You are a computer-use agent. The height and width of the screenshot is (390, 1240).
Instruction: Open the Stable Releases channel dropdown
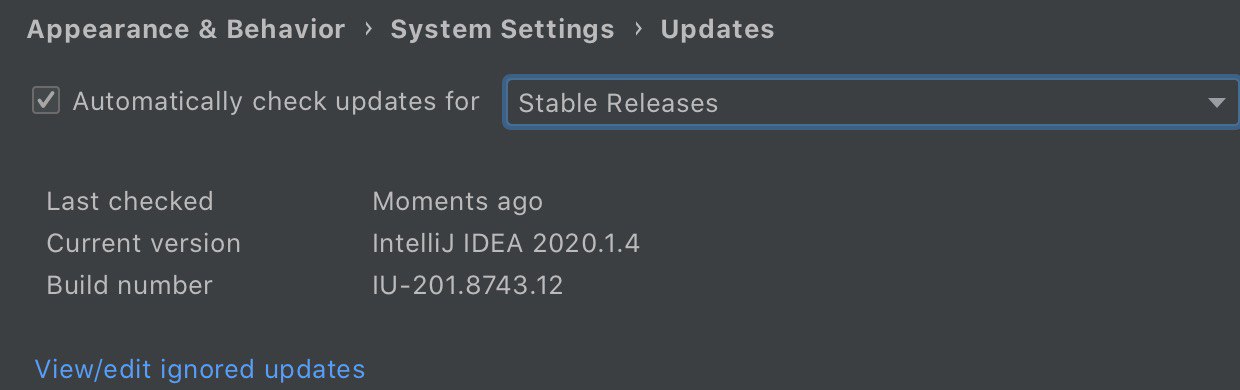(872, 102)
